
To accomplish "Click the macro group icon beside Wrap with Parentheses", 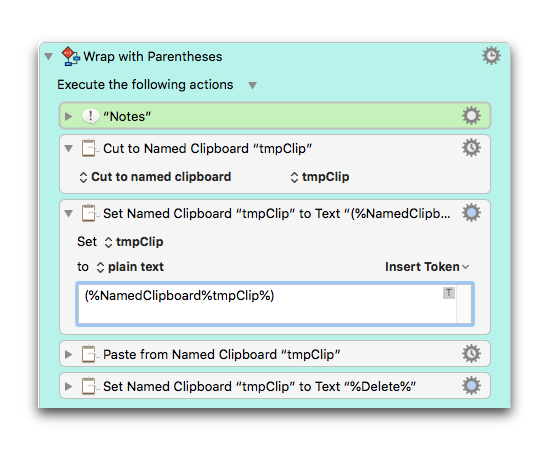I will [x=71, y=56].
